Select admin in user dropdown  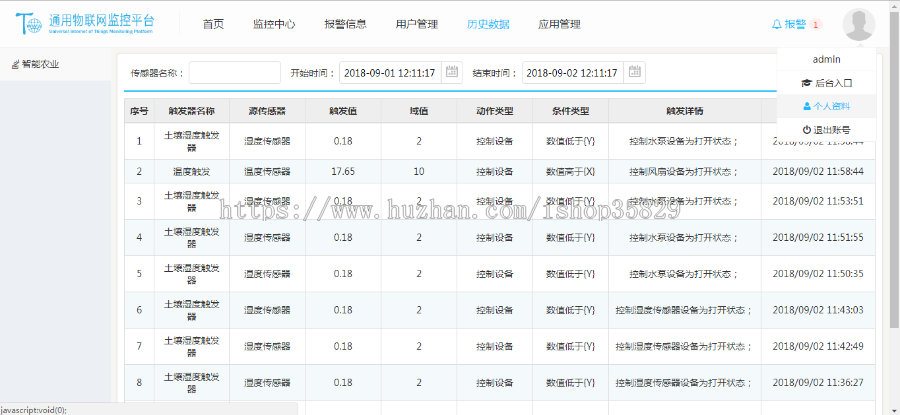tap(827, 59)
